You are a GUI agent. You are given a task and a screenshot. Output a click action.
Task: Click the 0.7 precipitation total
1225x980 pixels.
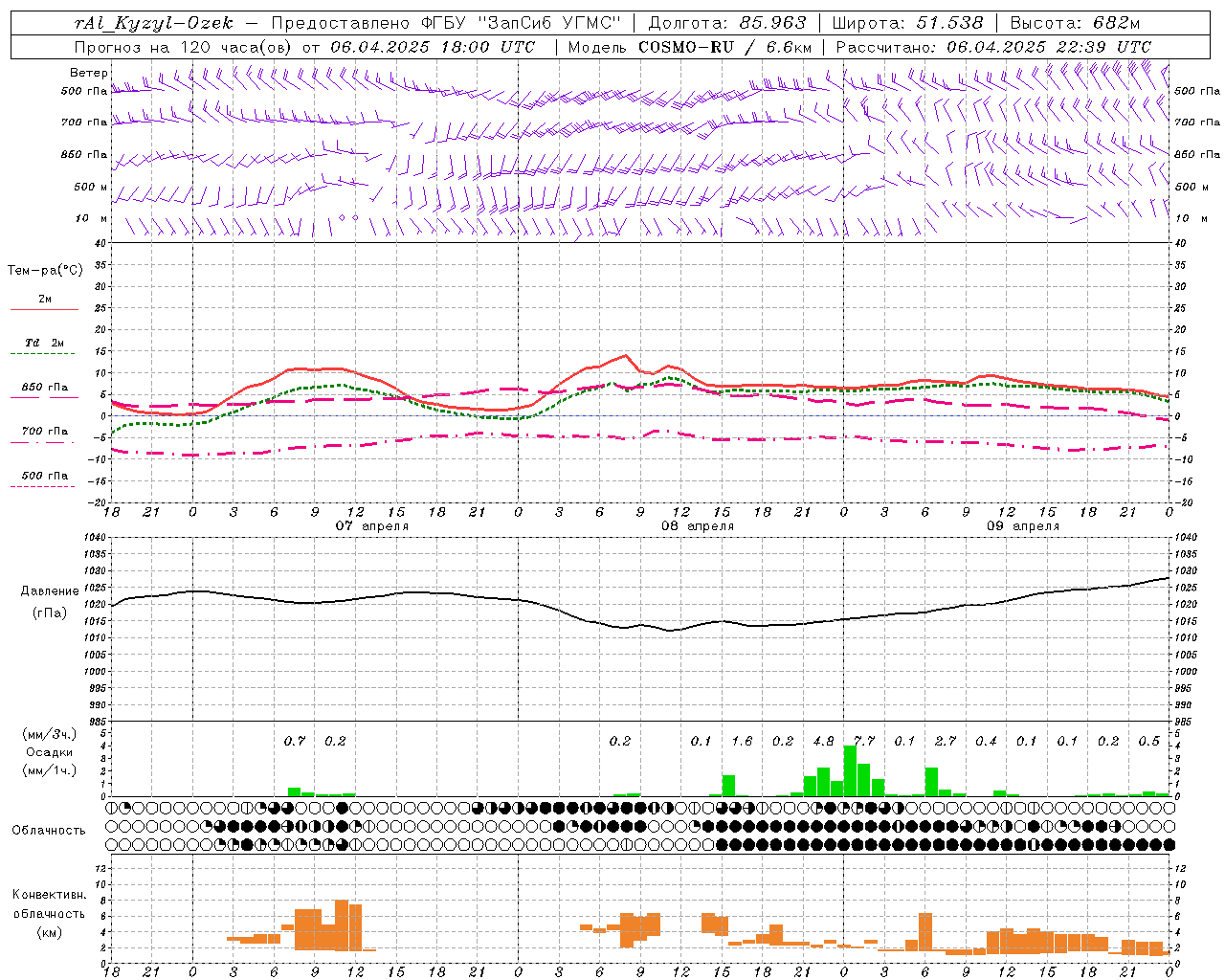[x=295, y=741]
